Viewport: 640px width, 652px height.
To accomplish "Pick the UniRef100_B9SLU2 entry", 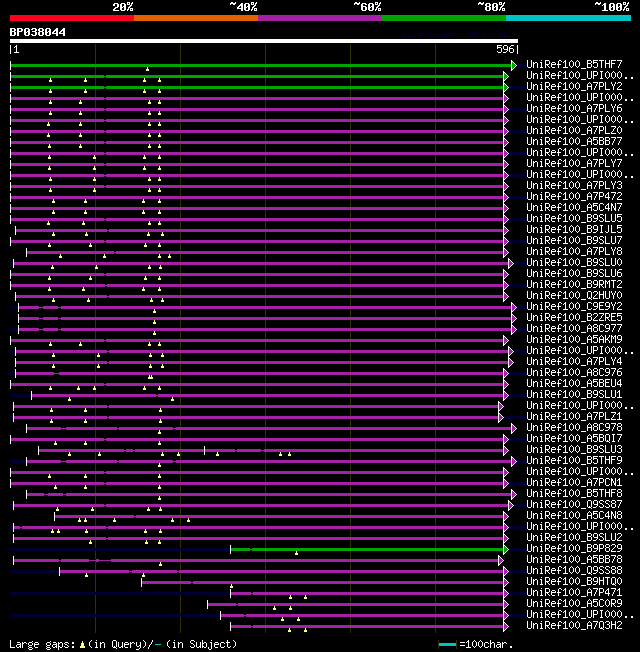I will point(574,538).
